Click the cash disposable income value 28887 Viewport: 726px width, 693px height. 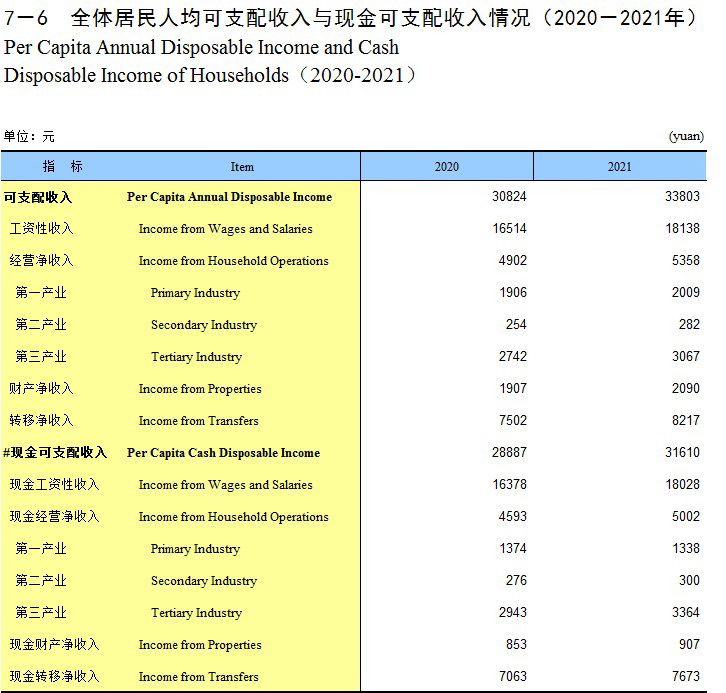point(509,452)
